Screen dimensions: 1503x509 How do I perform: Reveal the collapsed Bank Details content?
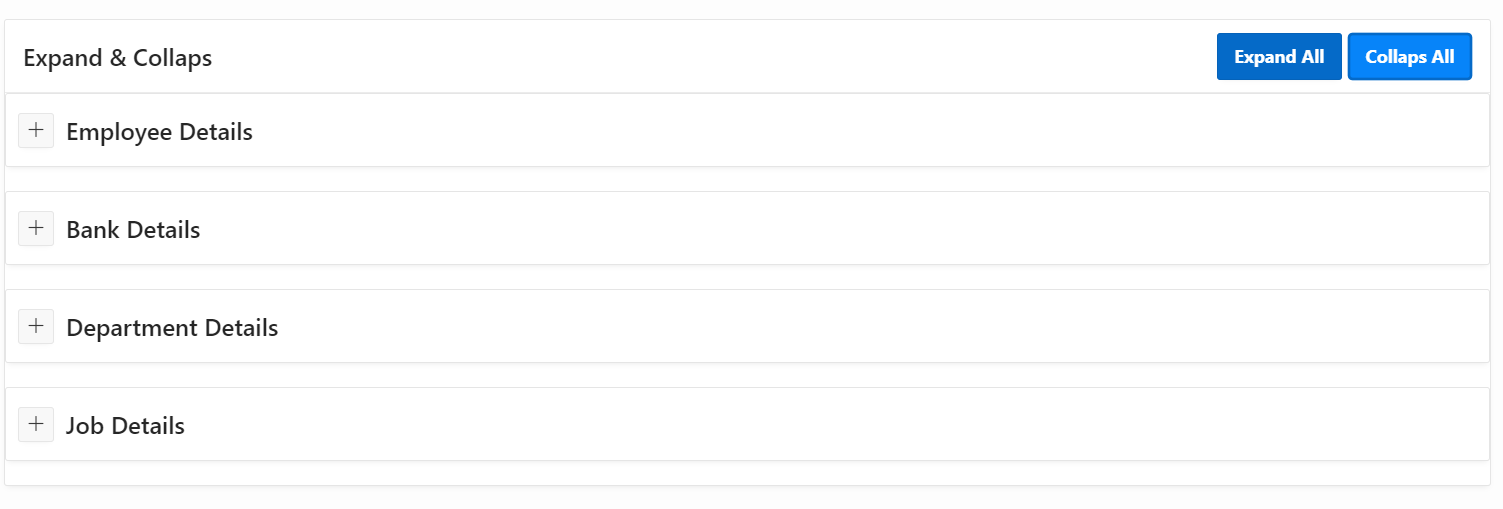click(x=36, y=228)
